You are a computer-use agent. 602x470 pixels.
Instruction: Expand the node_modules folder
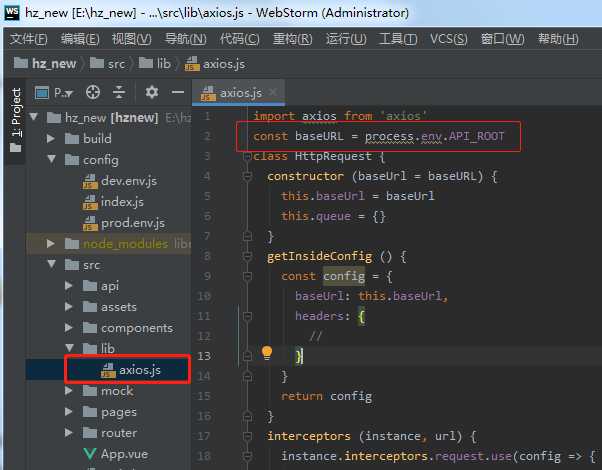[51, 243]
